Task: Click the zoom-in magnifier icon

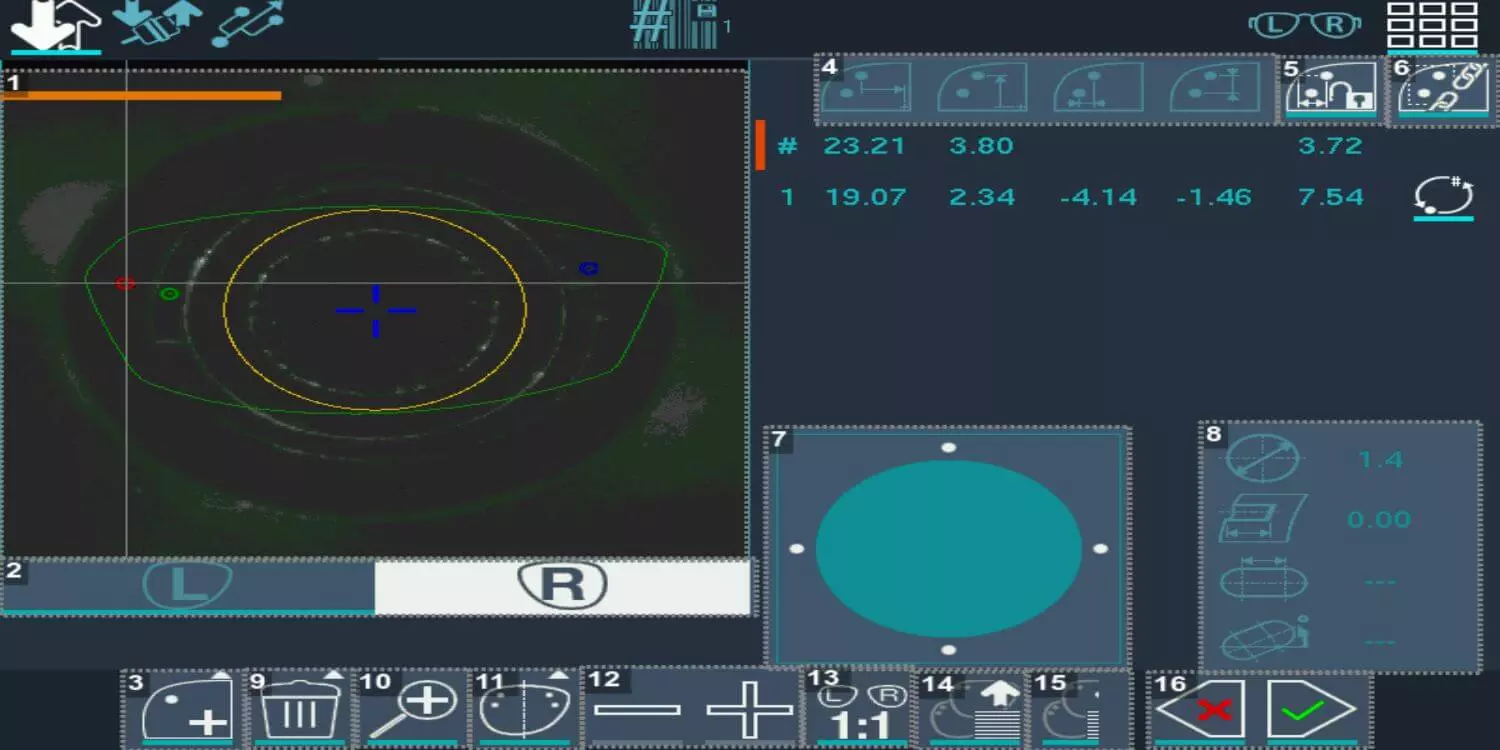Action: (x=413, y=711)
